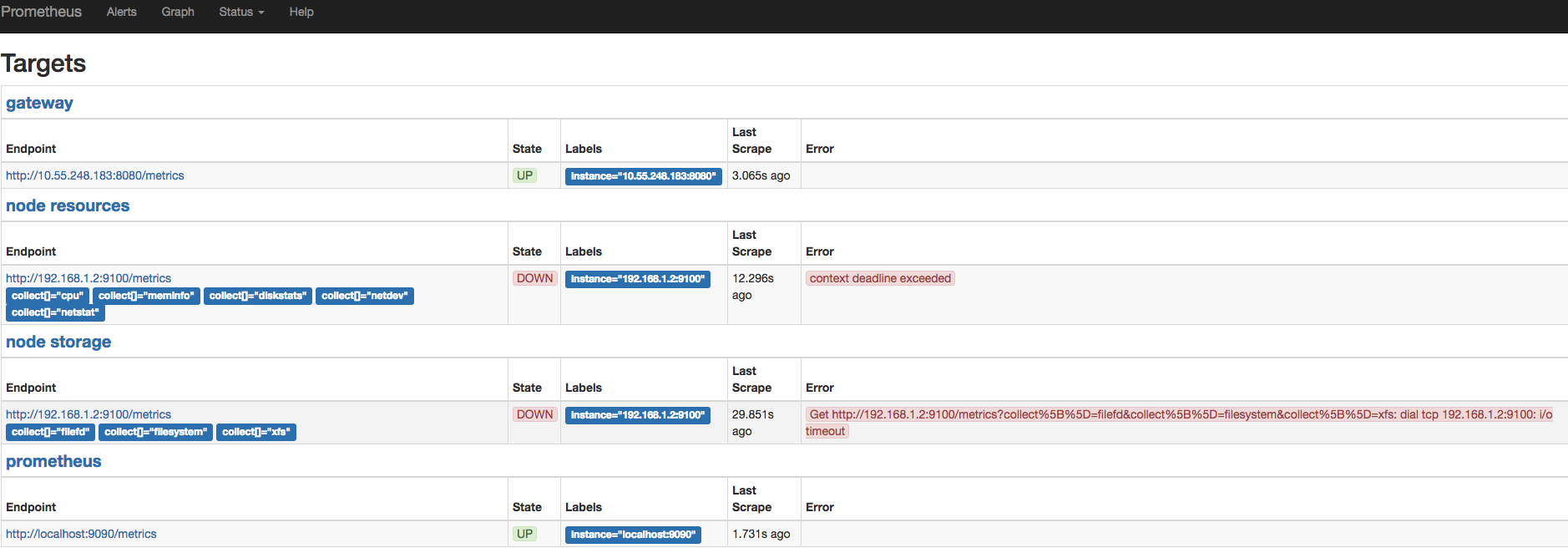1568x553 pixels.
Task: Open the node storage 192.168.1.2:9100 endpoint link
Action: click(89, 414)
